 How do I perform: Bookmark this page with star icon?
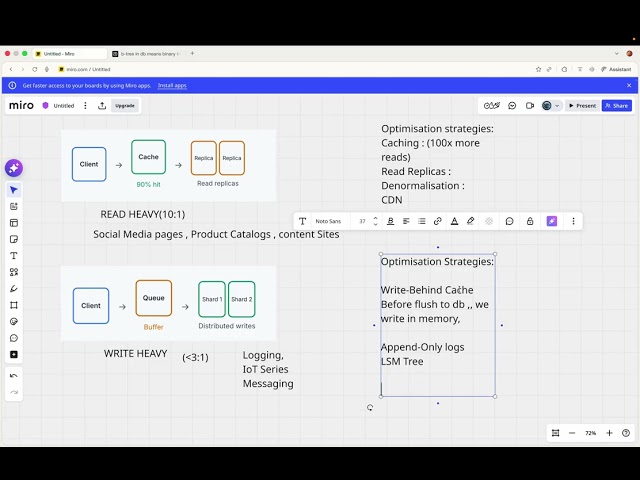pos(538,69)
